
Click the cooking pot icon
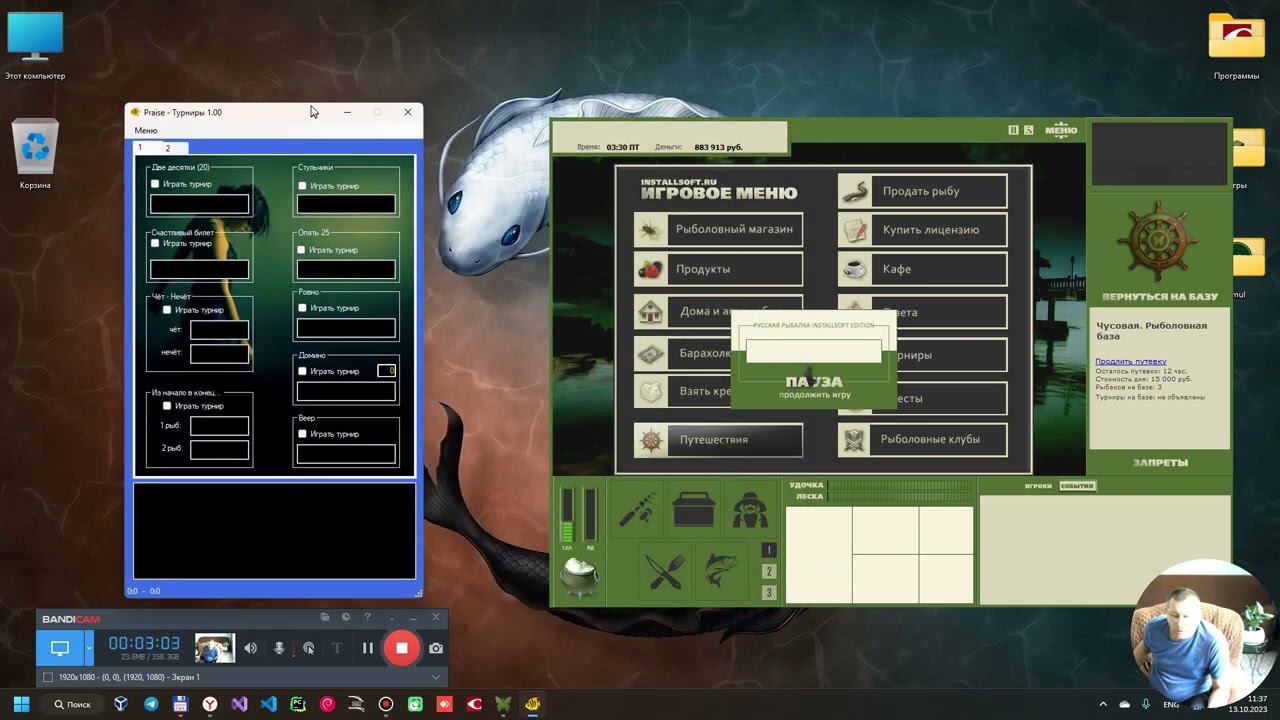point(579,576)
